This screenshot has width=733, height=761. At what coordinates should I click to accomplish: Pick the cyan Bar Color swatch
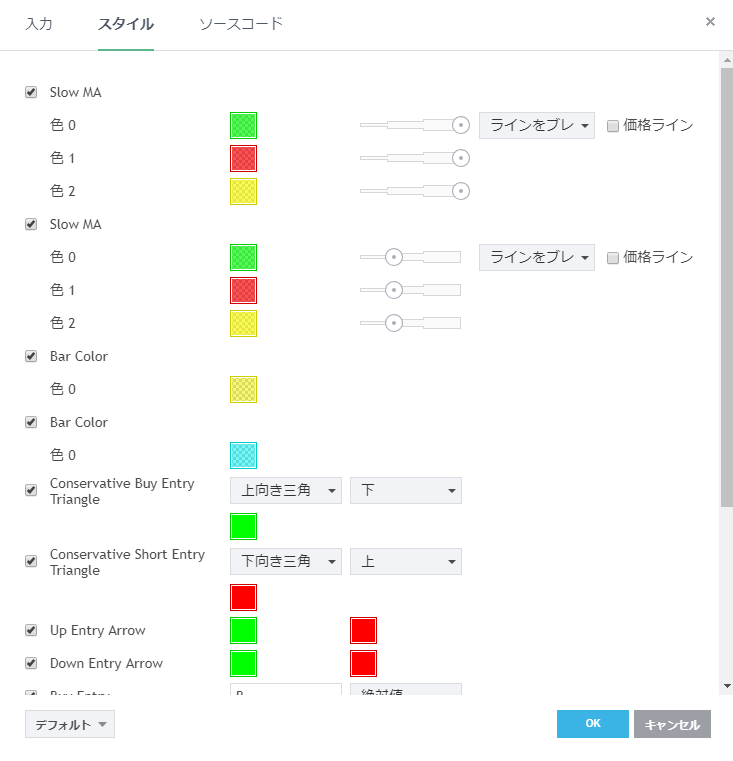pos(243,455)
